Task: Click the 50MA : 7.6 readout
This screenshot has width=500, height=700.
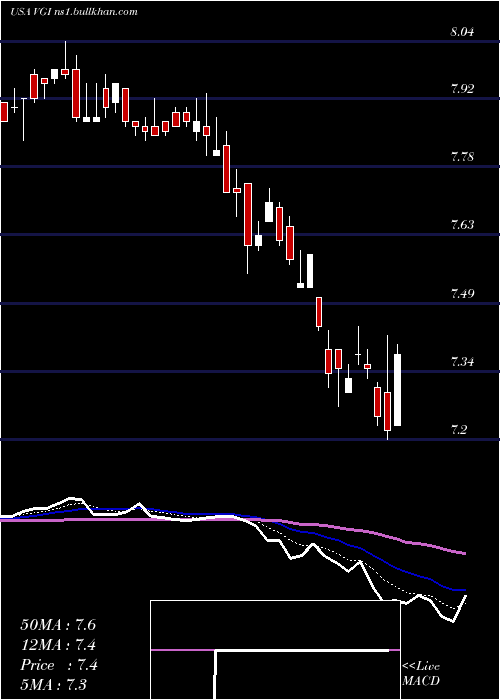Action: [x=58, y=625]
